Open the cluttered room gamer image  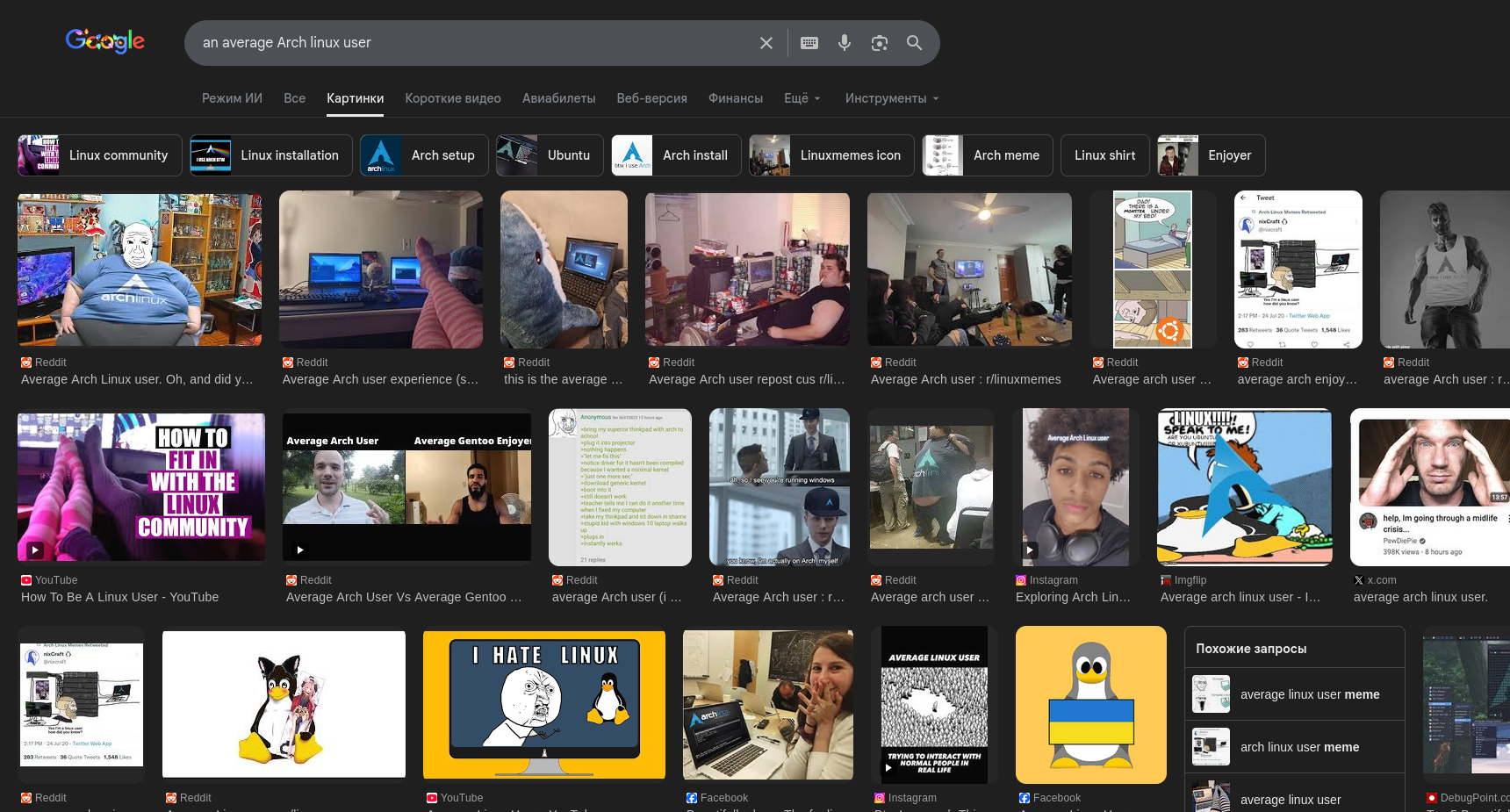pyautogui.click(x=747, y=269)
